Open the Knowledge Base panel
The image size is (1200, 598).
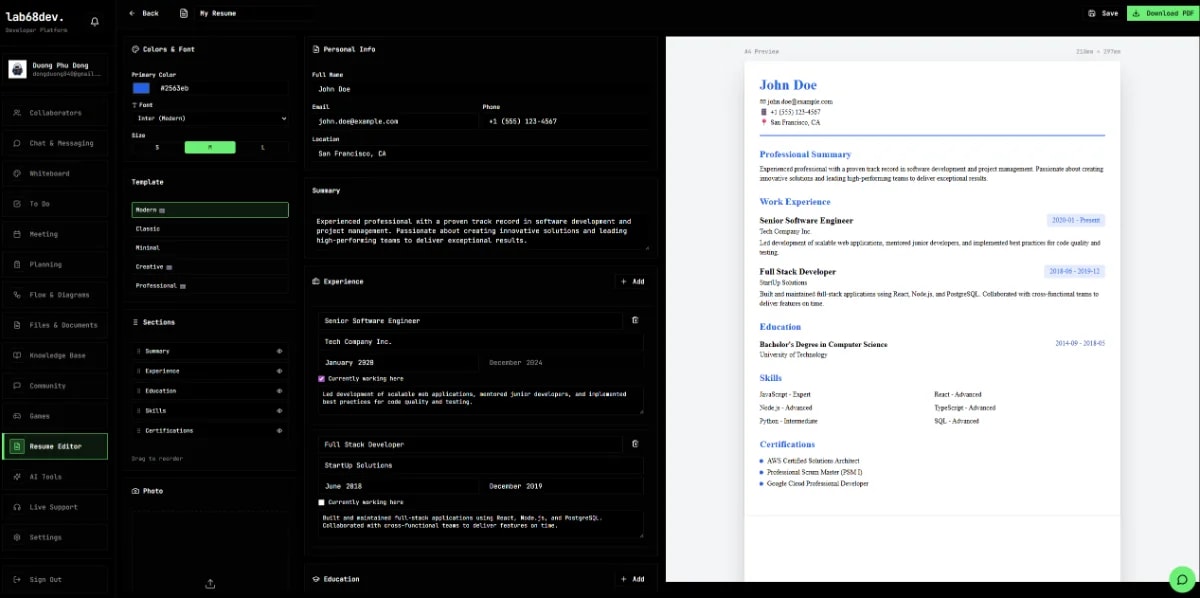click(54, 355)
